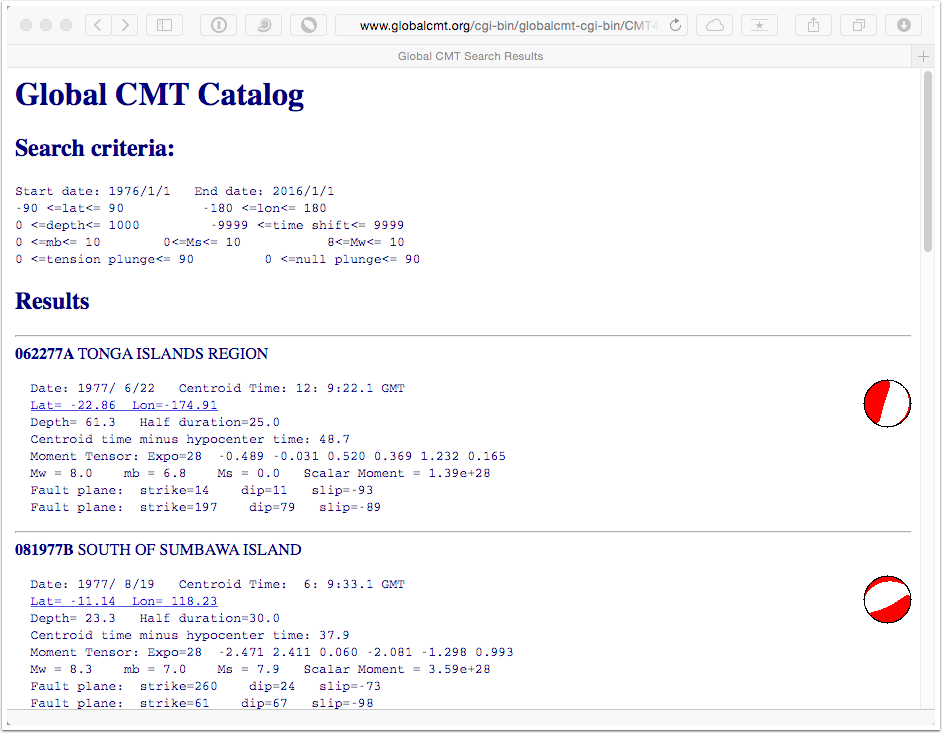The width and height of the screenshot is (942, 733).
Task: Click the Depth= 23.3 value
Action: click(73, 618)
